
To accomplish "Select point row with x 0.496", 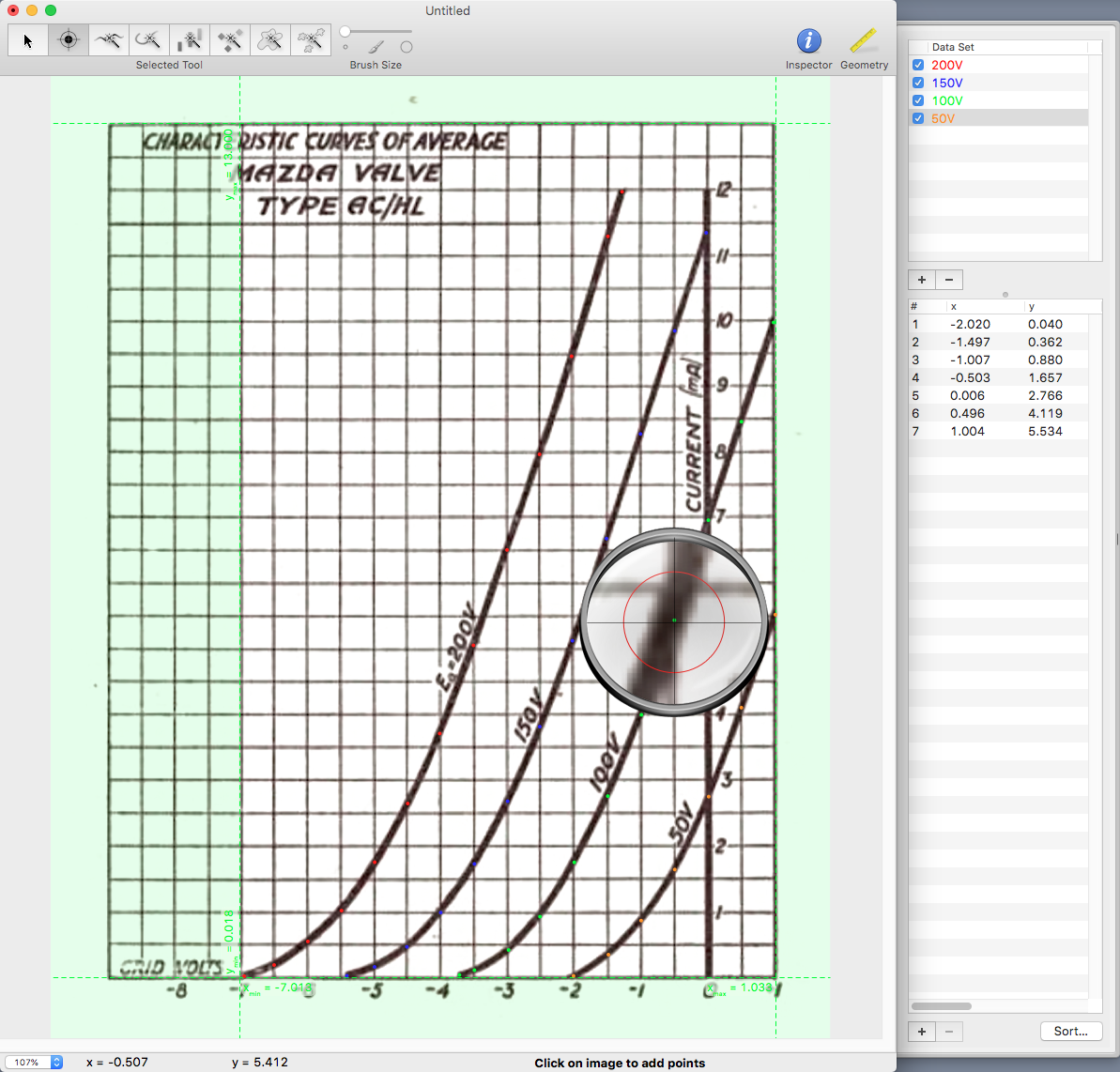I will coord(998,414).
